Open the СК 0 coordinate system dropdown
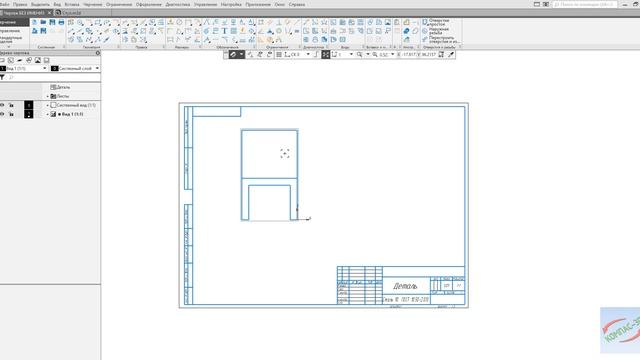Image resolution: width=640 pixels, height=360 pixels. click(308, 54)
